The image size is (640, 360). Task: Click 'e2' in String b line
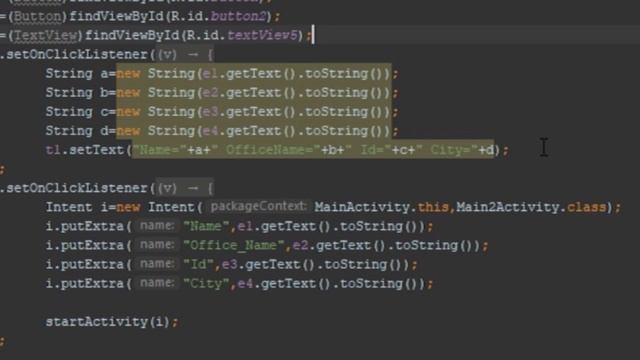210,93
